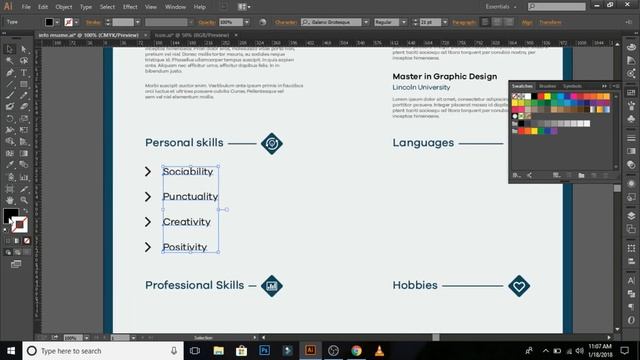Select align right paragraph button

click(x=509, y=22)
